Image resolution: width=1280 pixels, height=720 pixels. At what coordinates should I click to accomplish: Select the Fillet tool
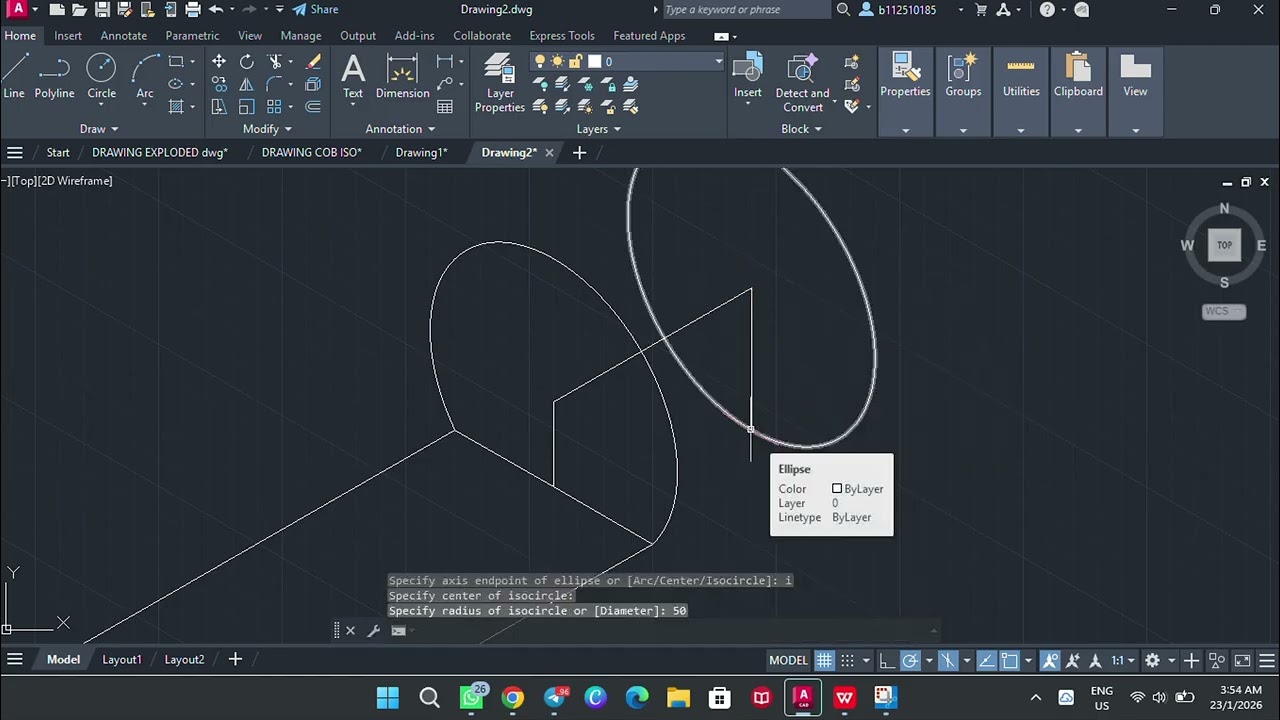[275, 84]
